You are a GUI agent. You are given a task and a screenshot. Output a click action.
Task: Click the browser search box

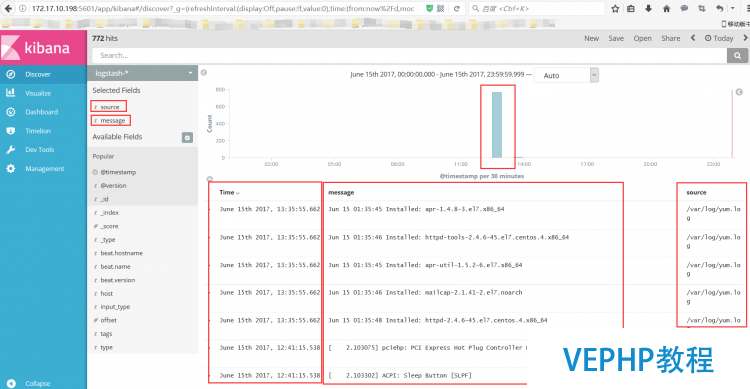click(536, 9)
